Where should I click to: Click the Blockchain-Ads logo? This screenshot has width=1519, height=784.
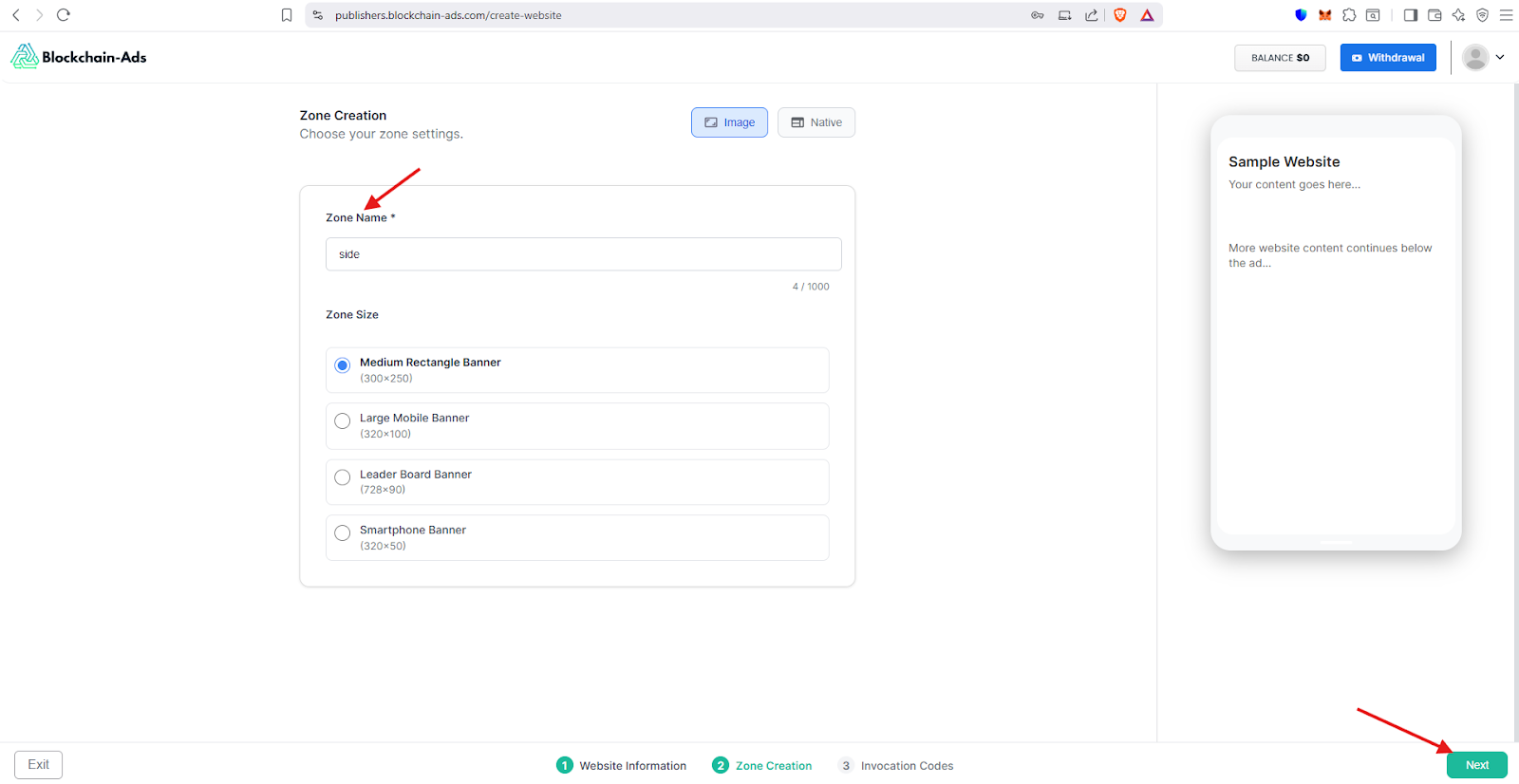[79, 57]
